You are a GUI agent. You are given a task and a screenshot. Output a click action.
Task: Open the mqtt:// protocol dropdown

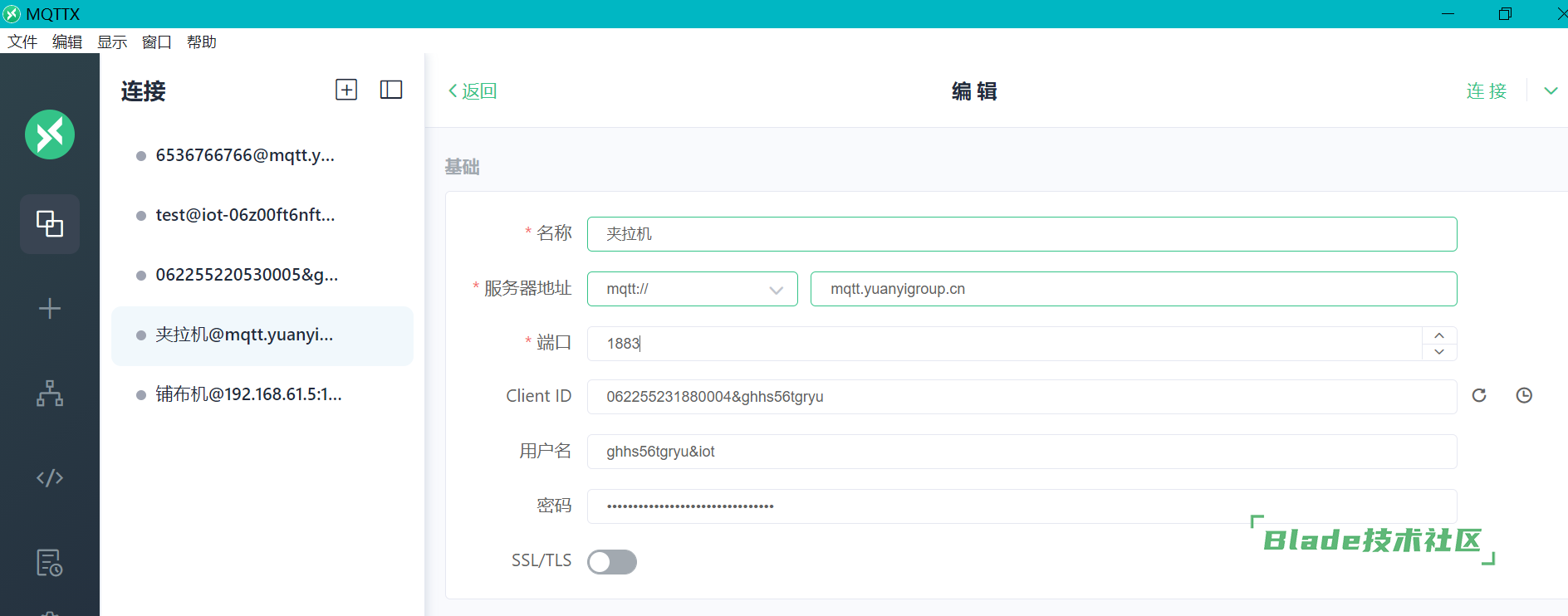coord(692,289)
